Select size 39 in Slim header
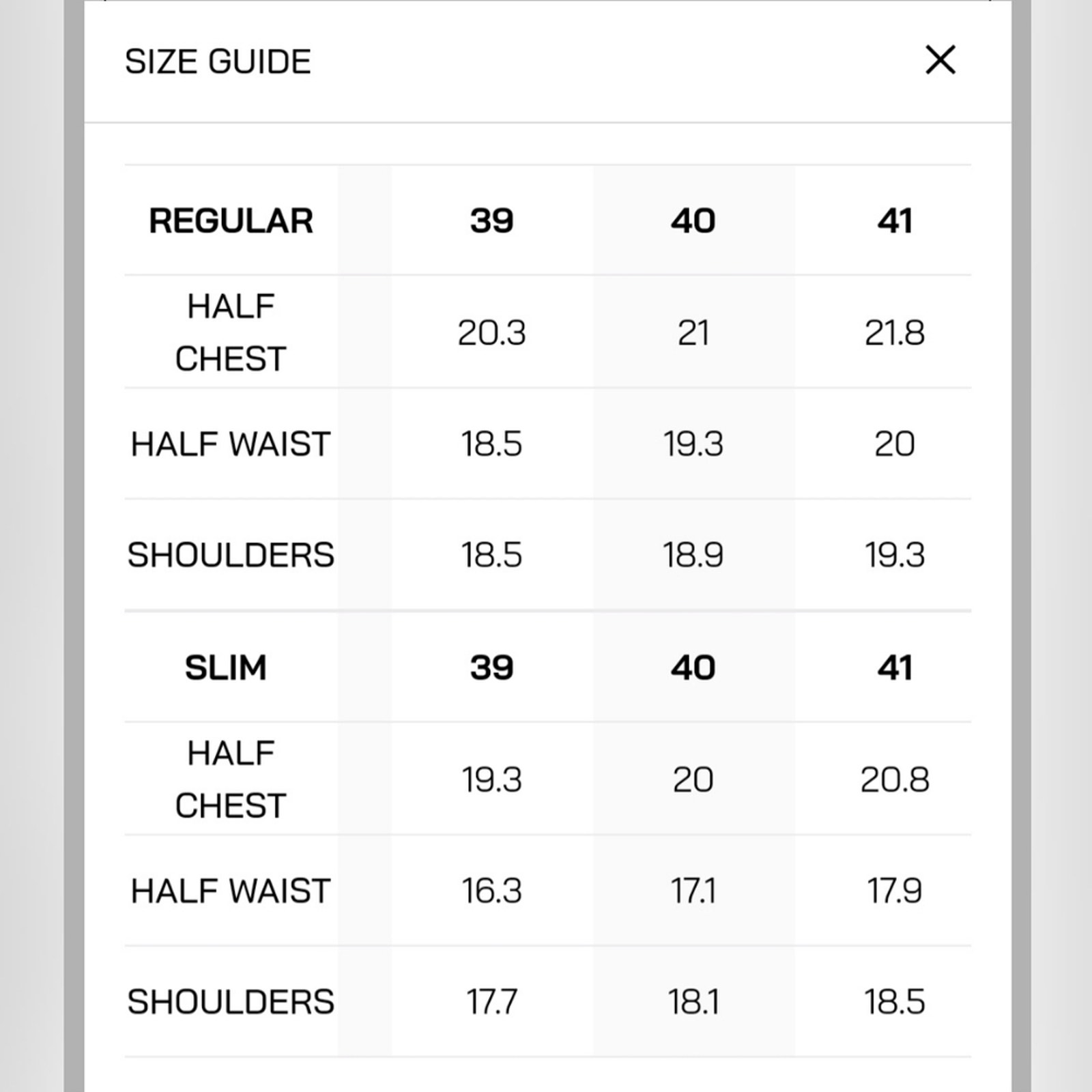This screenshot has height=1092, width=1092. pyautogui.click(x=491, y=667)
